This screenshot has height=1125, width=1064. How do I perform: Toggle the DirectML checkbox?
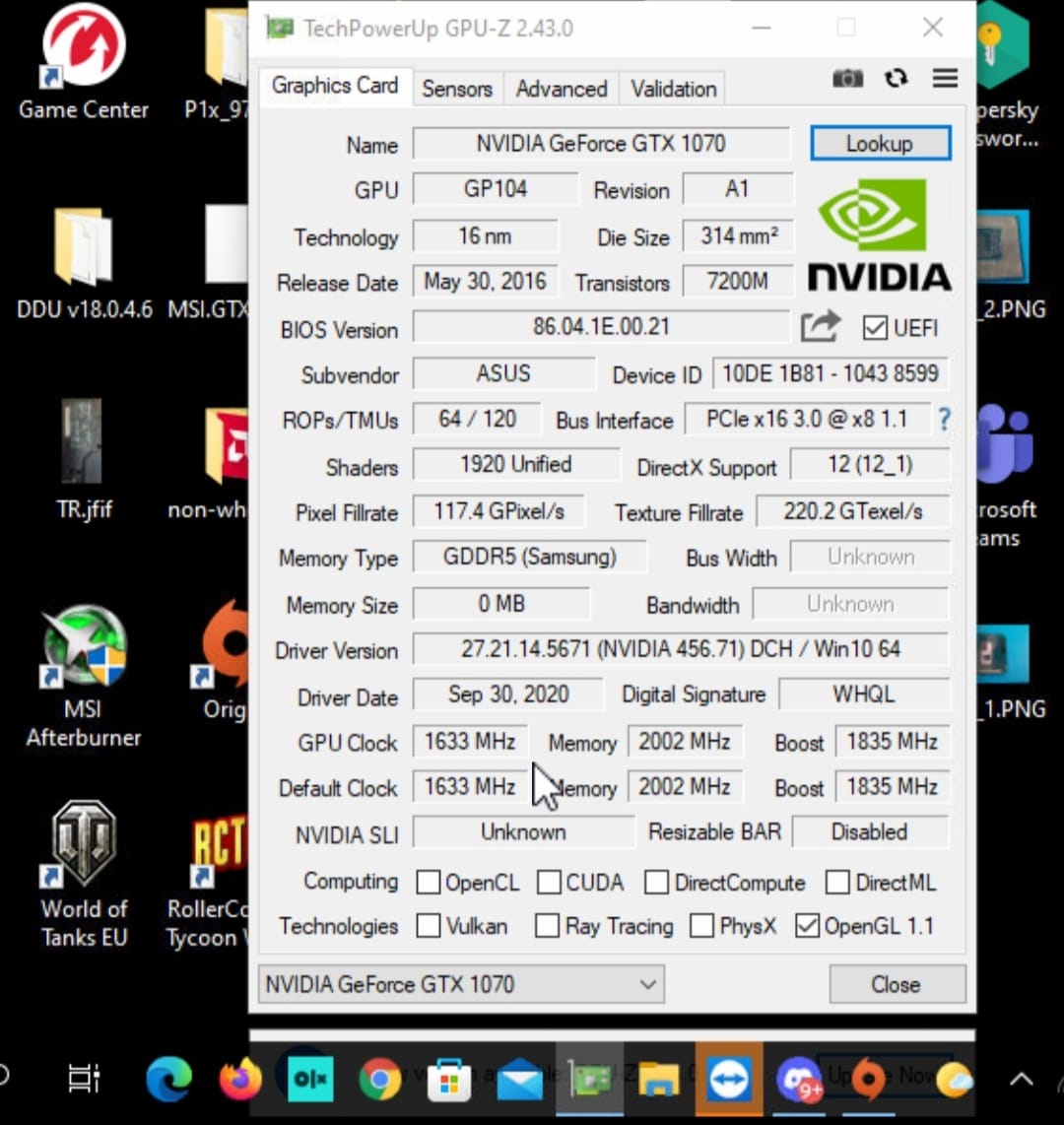(838, 882)
